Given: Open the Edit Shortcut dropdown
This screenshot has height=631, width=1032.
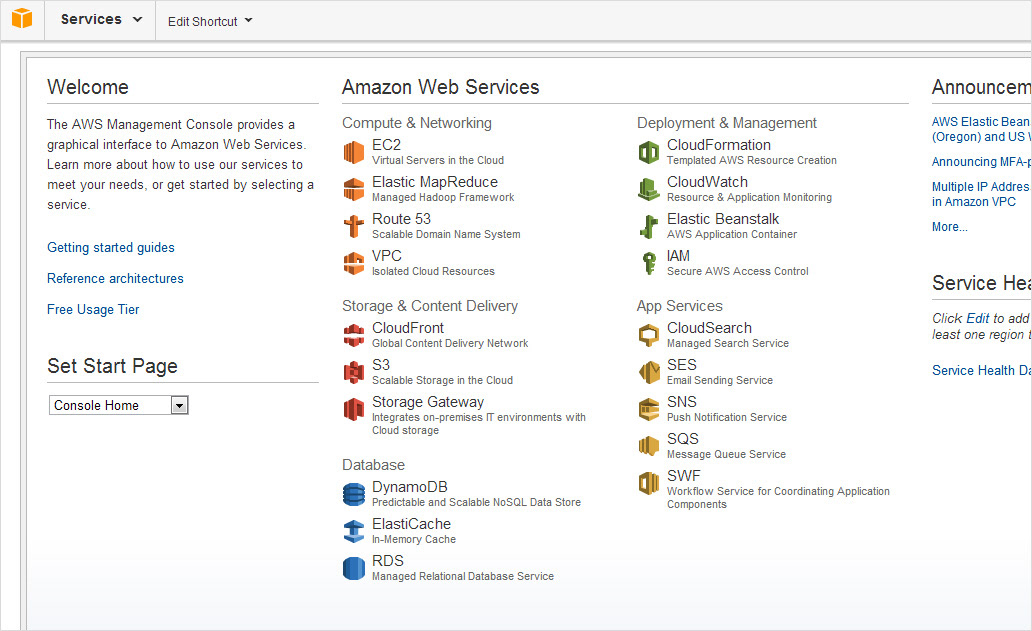Looking at the screenshot, I should tap(210, 21).
